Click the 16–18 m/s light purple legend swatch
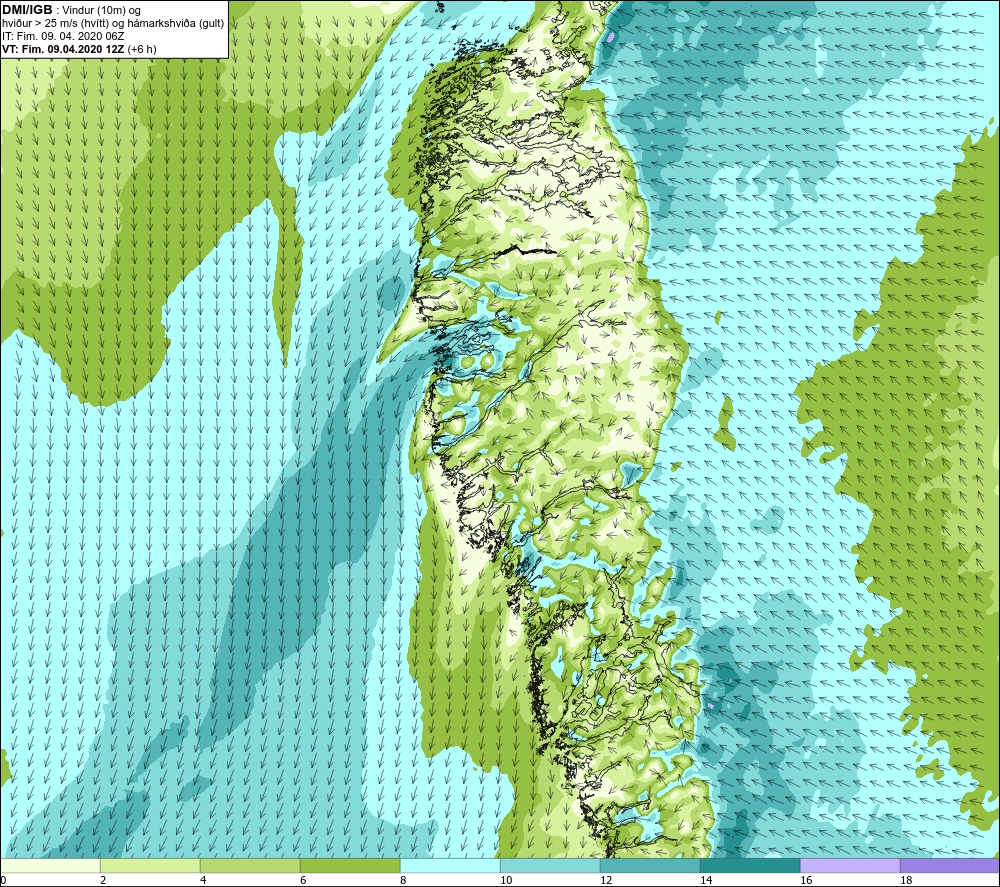The width and height of the screenshot is (1000, 887). pos(850,865)
